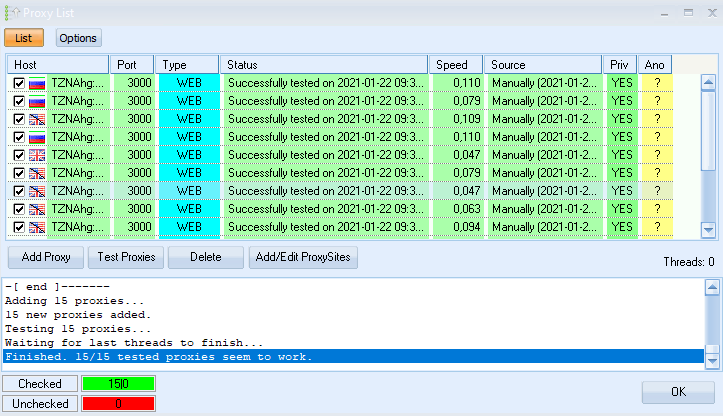Uncheck the proxy with speed 0,094
Viewport: 723px width, 416px height.
coord(19,227)
